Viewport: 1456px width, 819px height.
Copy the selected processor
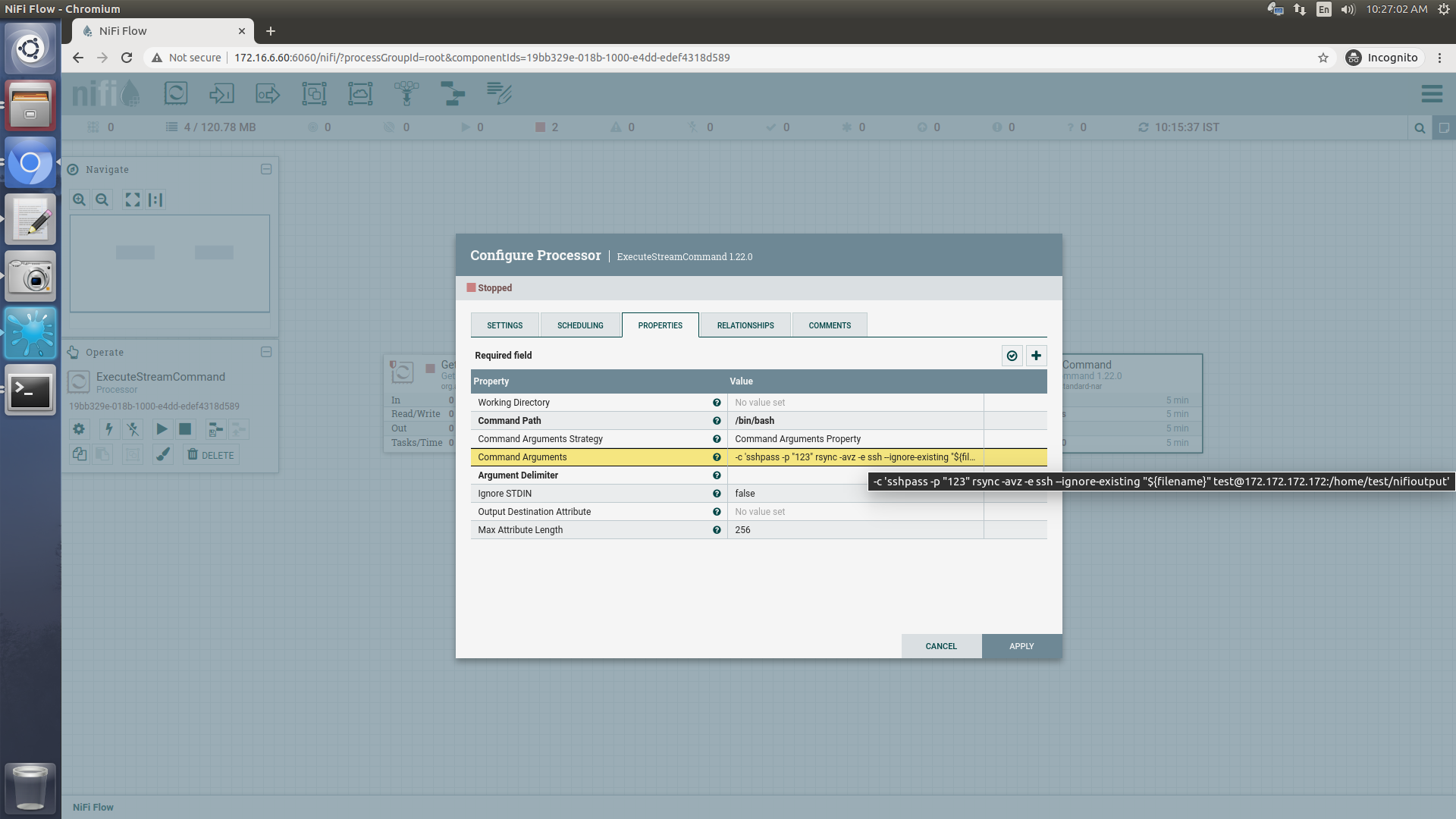[79, 453]
